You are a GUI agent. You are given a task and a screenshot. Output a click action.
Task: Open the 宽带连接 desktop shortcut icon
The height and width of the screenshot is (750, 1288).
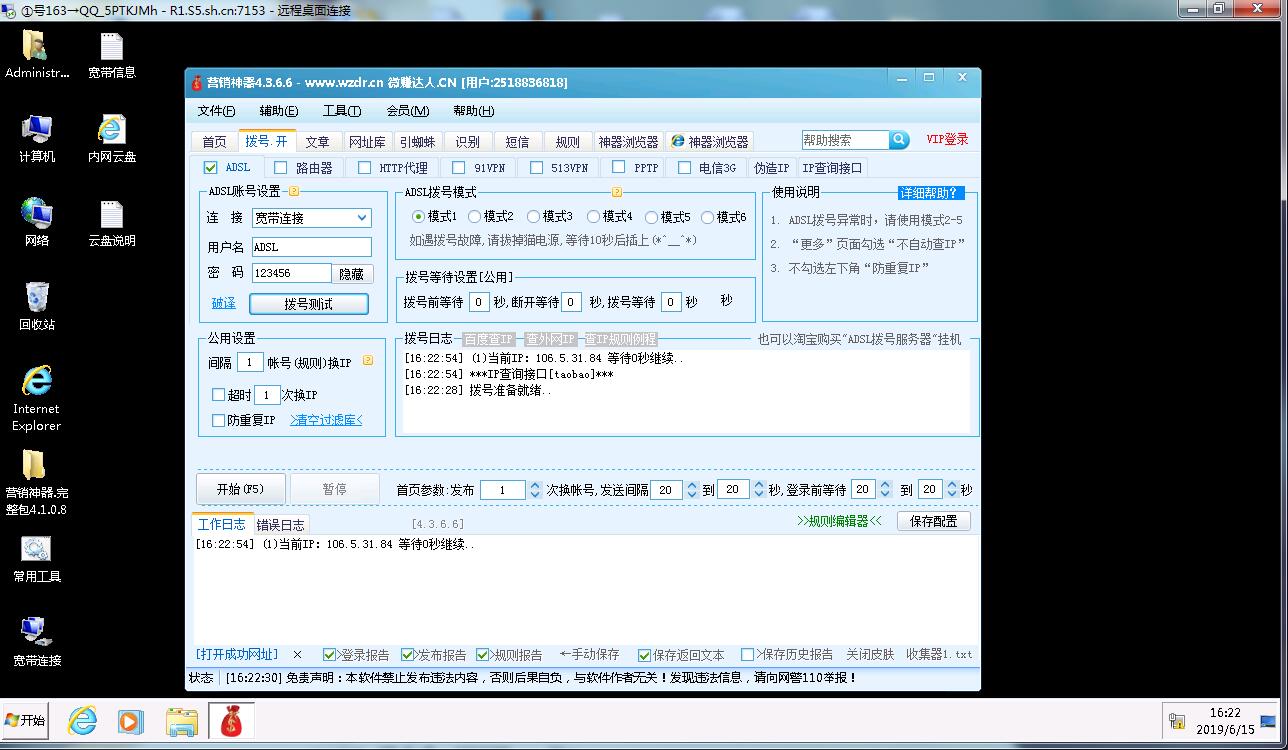[37, 632]
